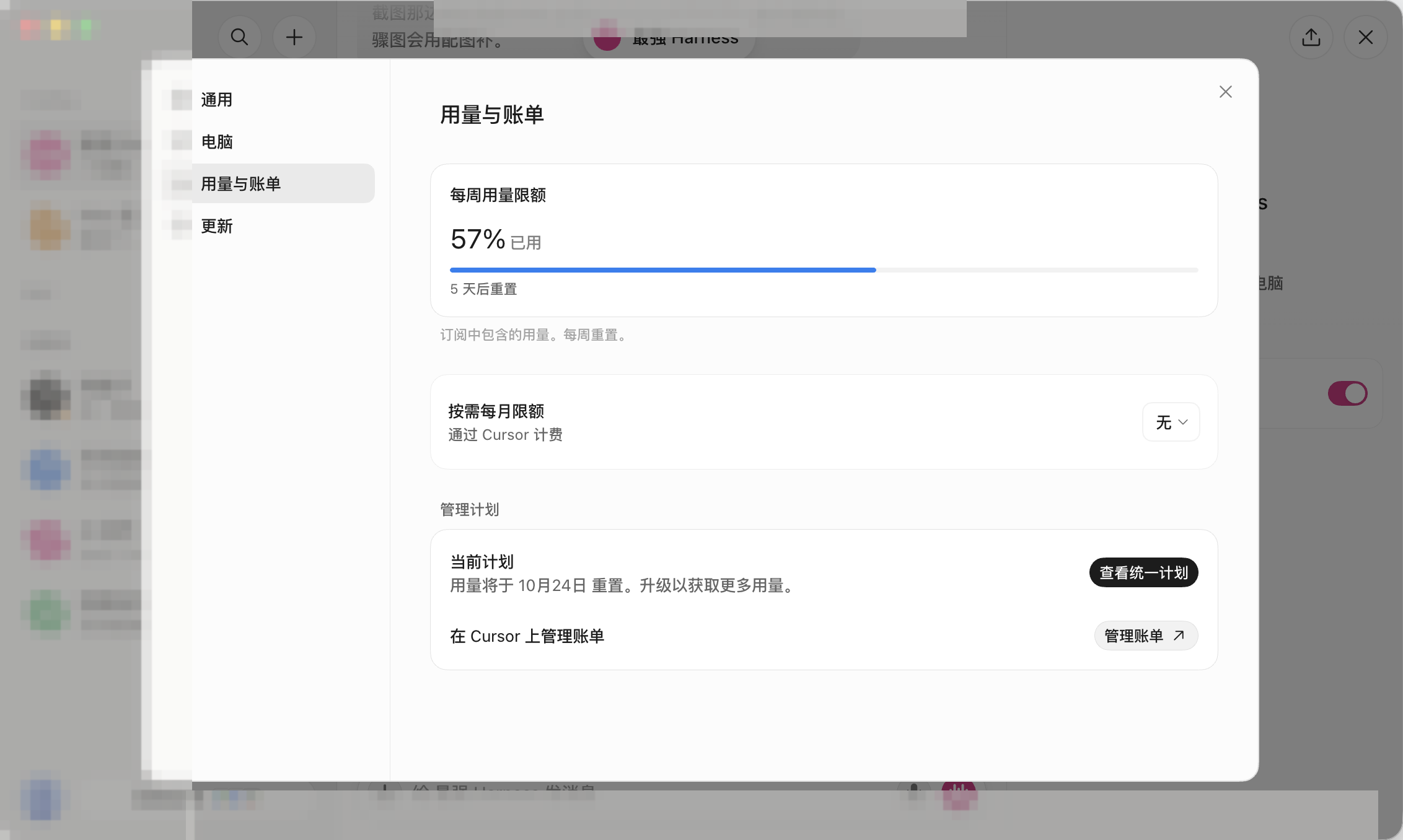Viewport: 1403px width, 840px height.
Task: Click the 5 天后重置 text
Action: coord(483,289)
